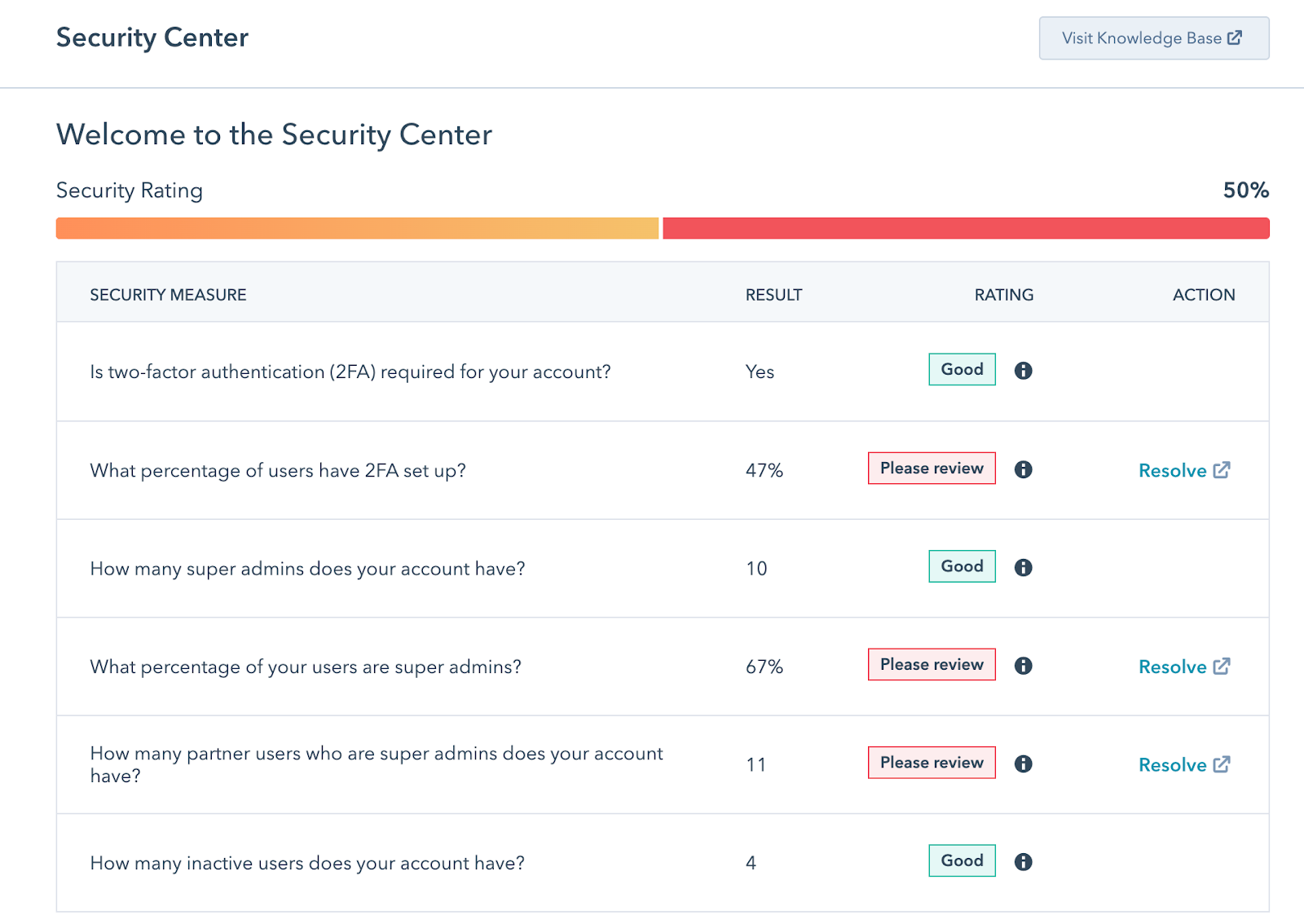Click the Good badge for inactive users
1304x924 pixels.
point(962,860)
